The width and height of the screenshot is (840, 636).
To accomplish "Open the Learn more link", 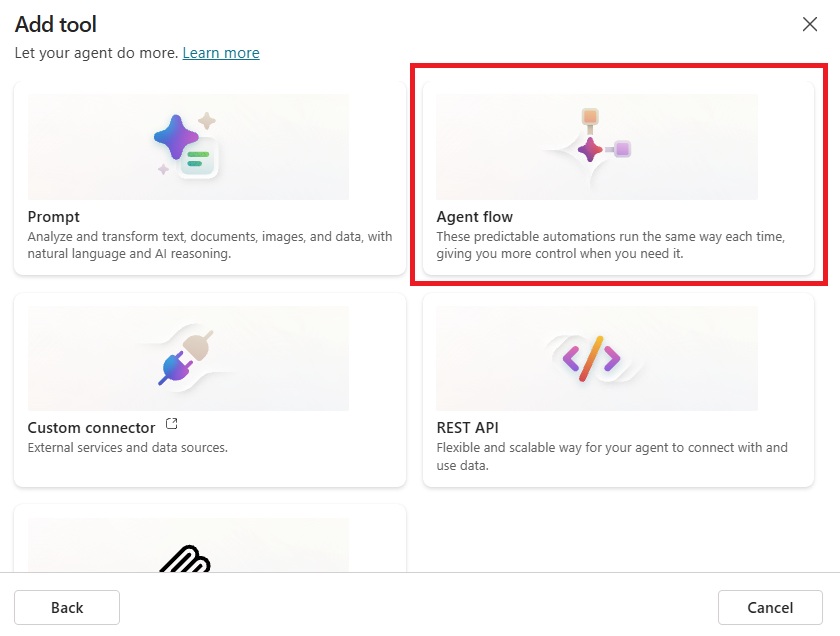I will (221, 53).
